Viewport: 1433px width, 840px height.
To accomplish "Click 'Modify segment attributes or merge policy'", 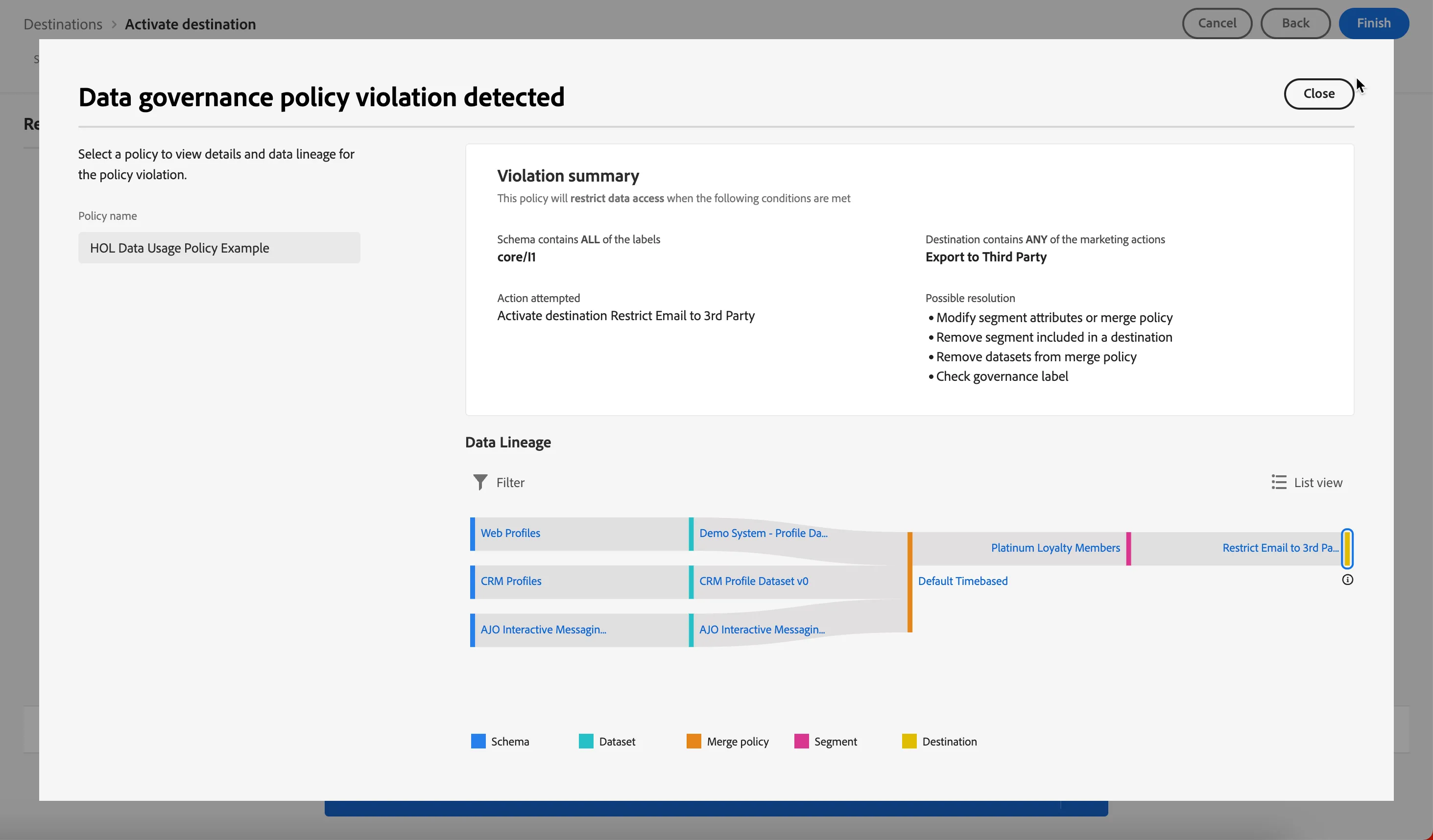I will tap(1054, 317).
